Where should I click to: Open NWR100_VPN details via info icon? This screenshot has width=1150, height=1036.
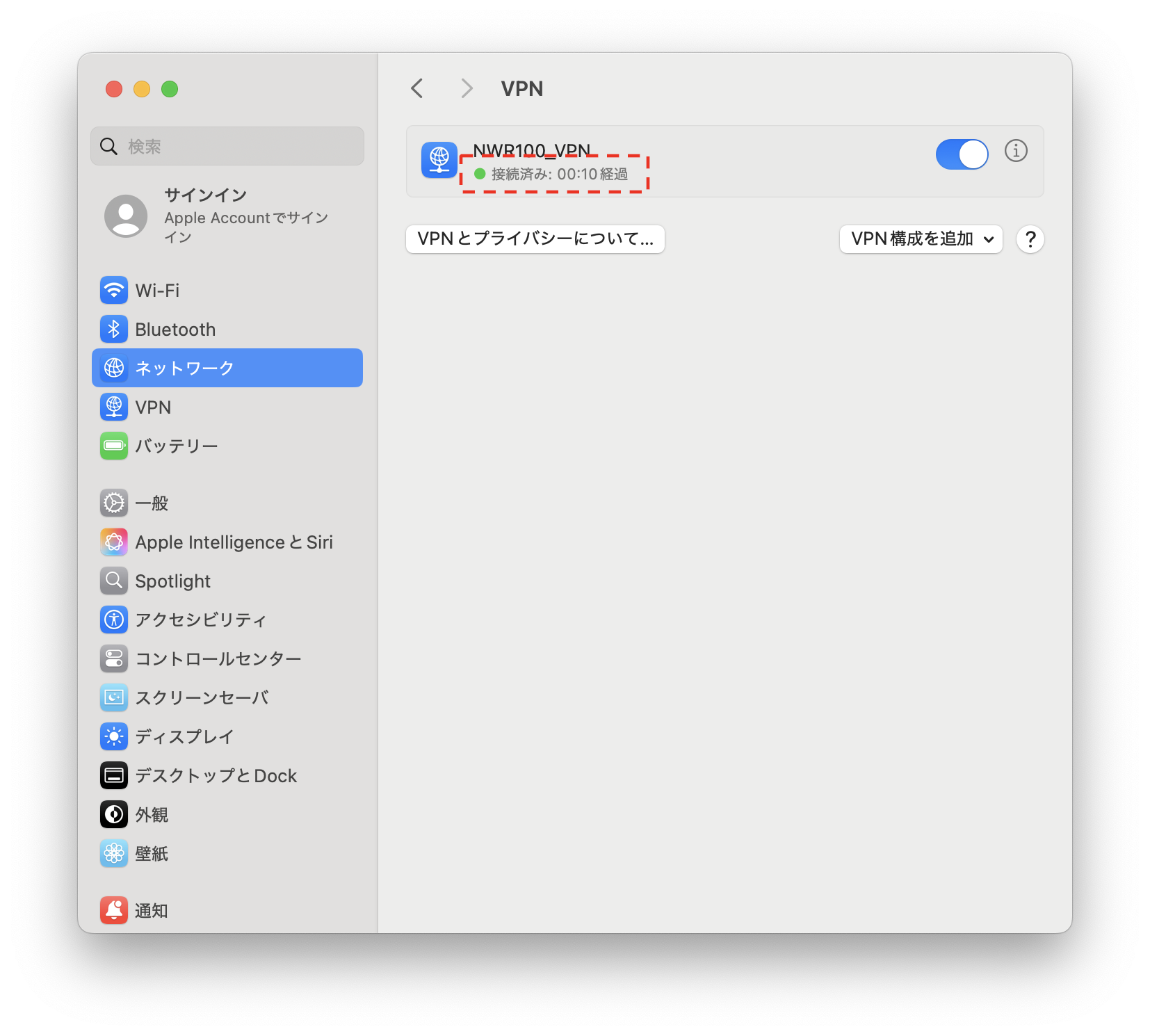[1016, 151]
